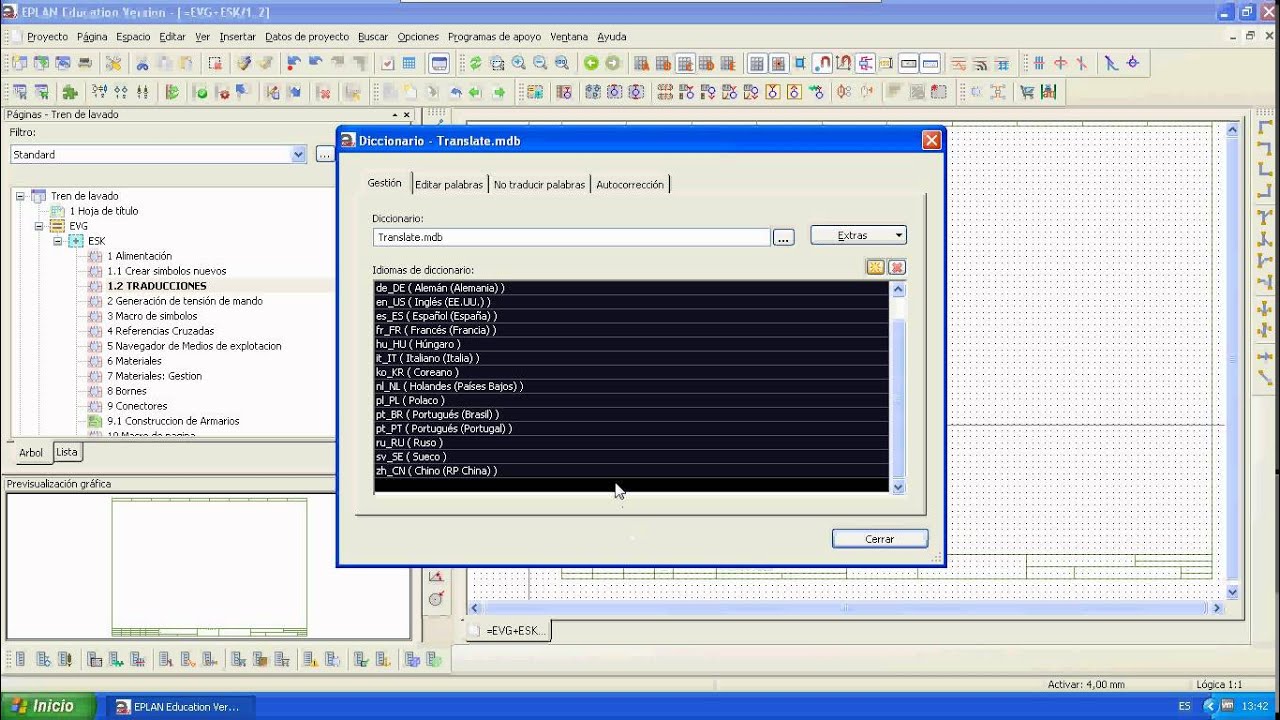This screenshot has width=1280, height=720.
Task: Click the drawing area horizontal scrollbar
Action: pyautogui.click(x=846, y=608)
